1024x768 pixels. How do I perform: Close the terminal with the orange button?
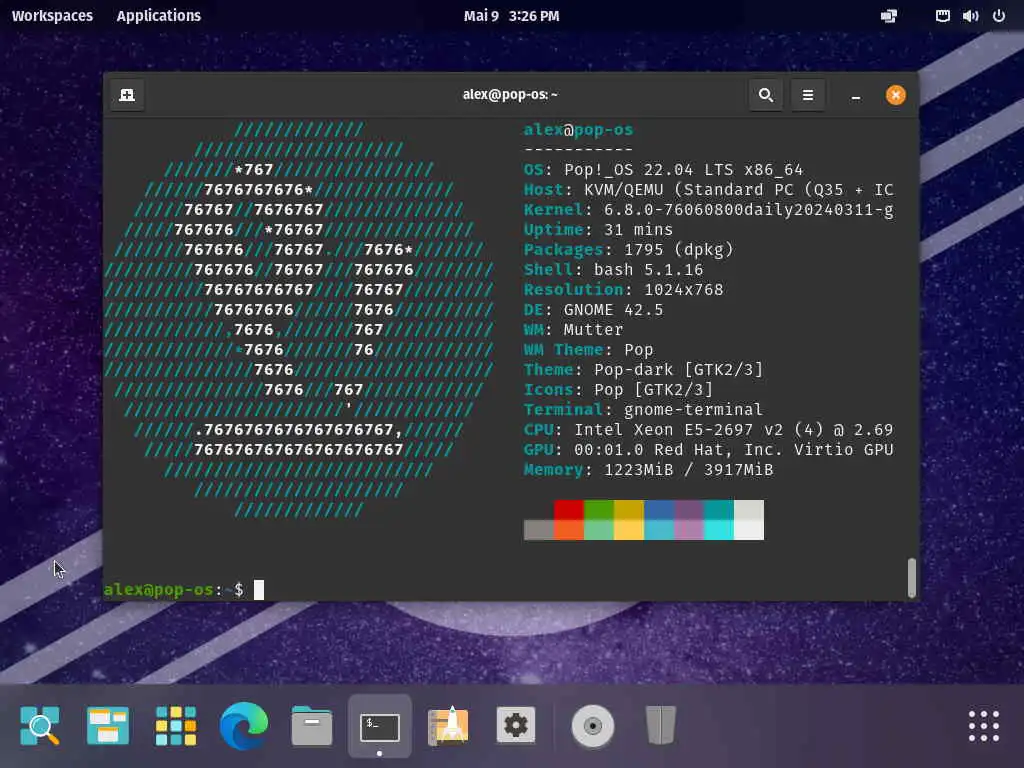tap(895, 95)
